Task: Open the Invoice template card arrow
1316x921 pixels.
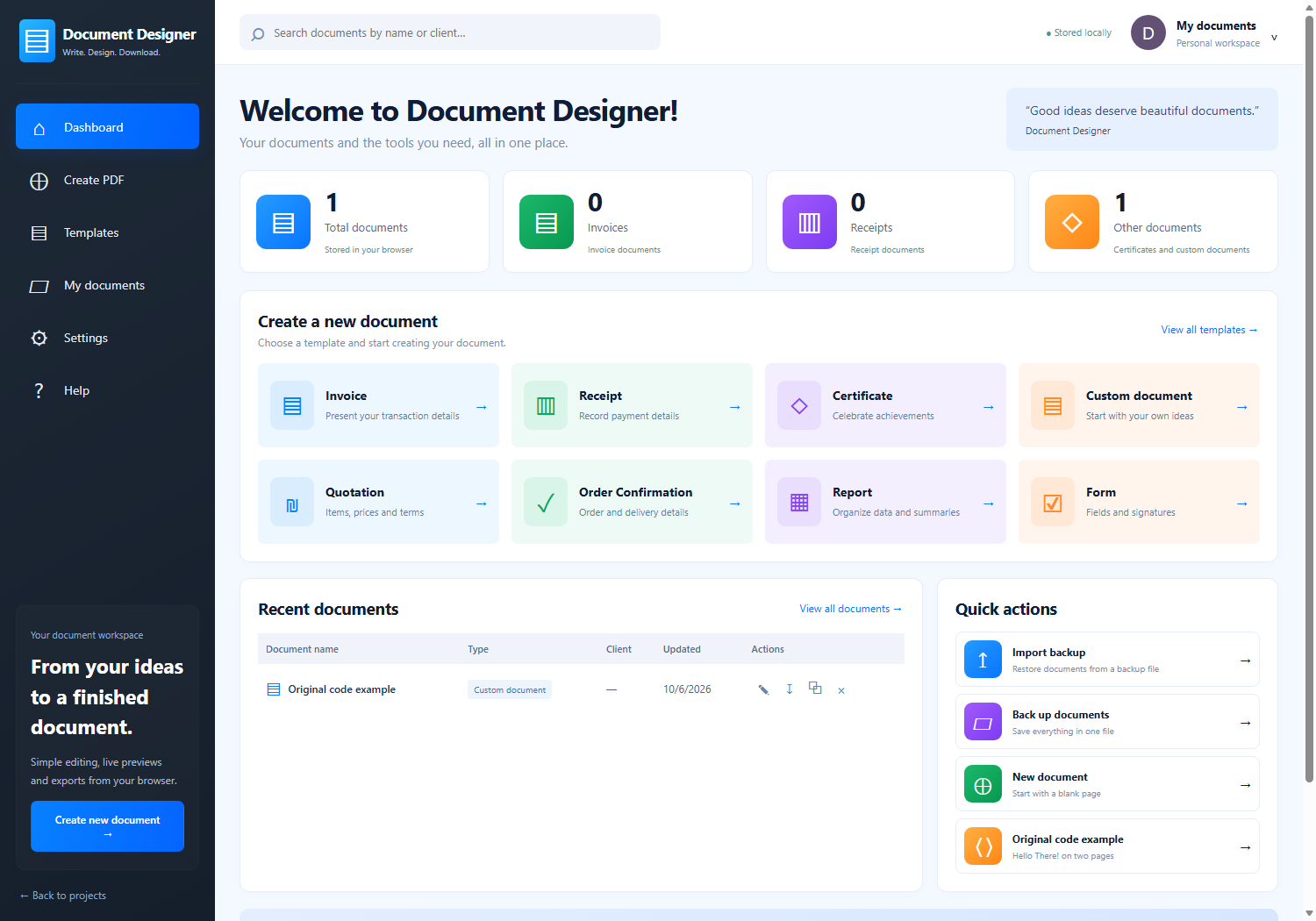Action: pos(482,407)
